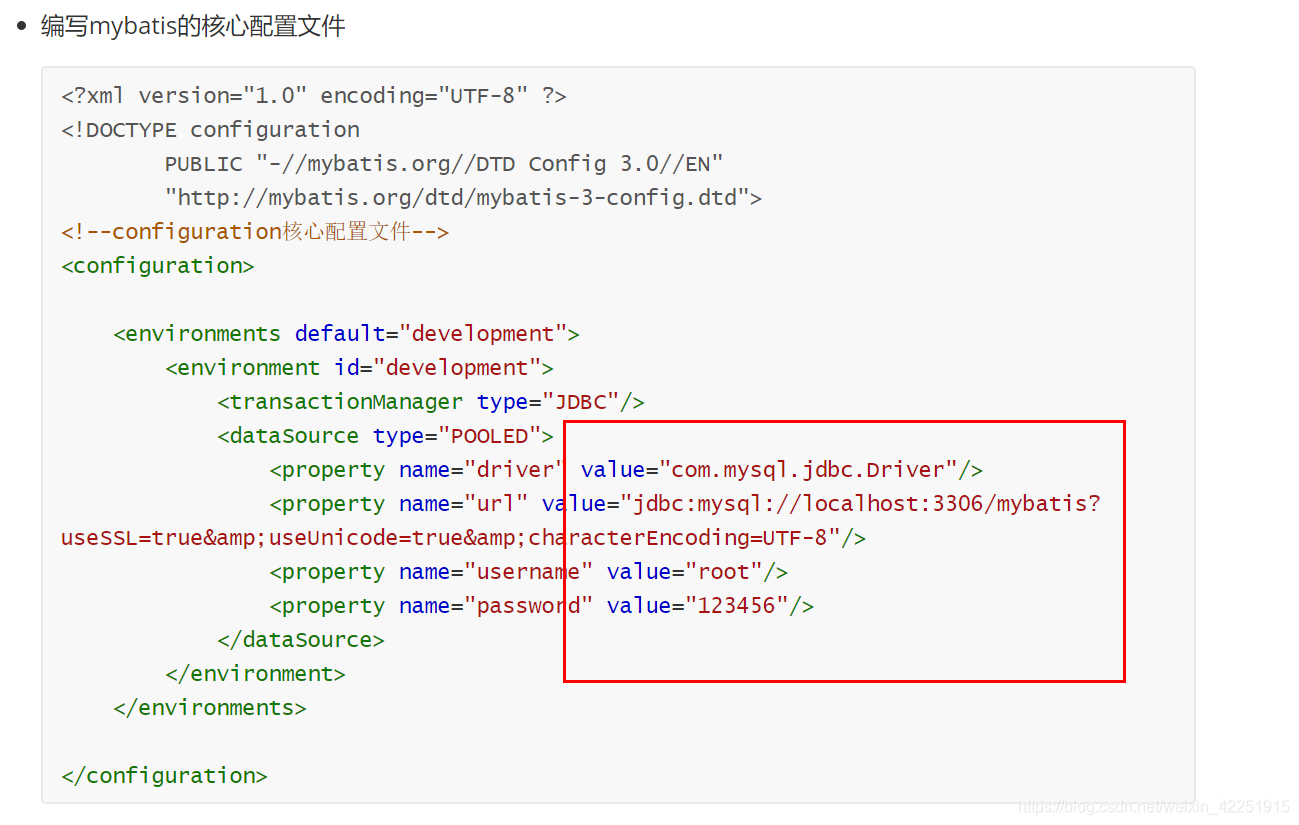This screenshot has width=1299, height=825.
Task: Click the '<!DOCTYPE configuration' line
Action: pyautogui.click(x=211, y=130)
